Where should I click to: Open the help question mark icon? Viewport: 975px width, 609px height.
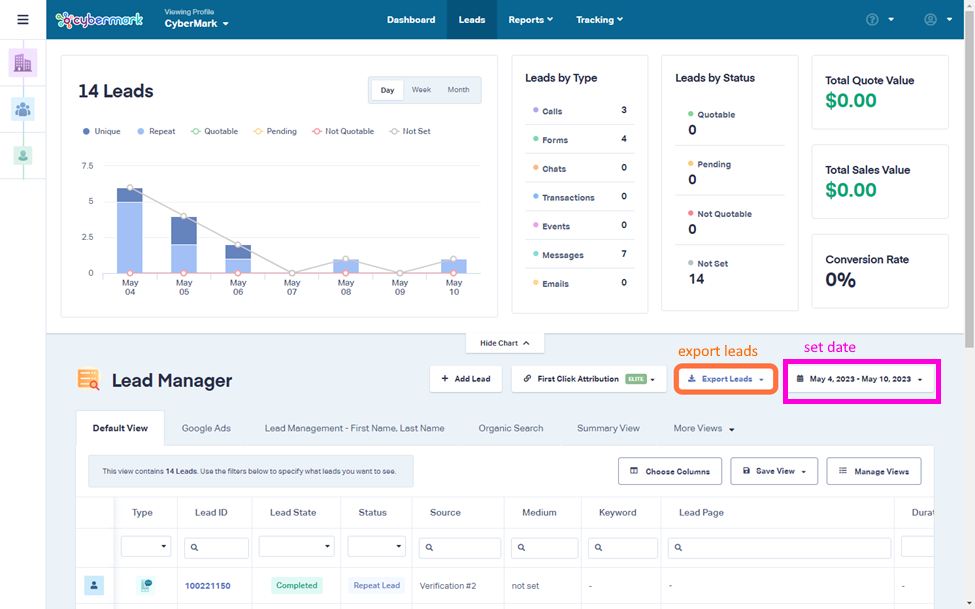tap(873, 19)
